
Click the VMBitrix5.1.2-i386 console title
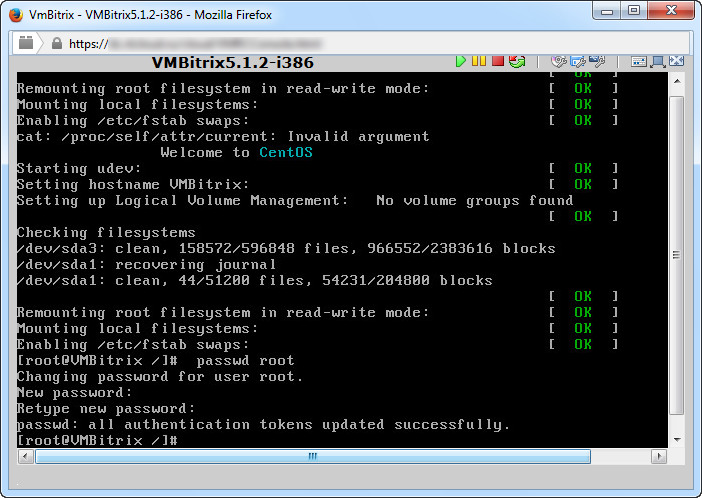click(x=232, y=62)
